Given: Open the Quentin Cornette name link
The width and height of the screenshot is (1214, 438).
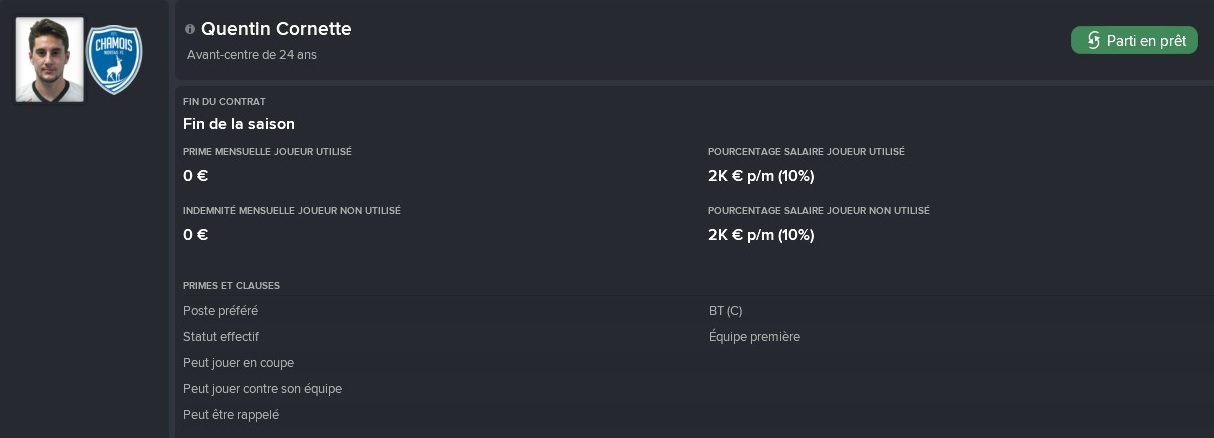Looking at the screenshot, I should (x=276, y=29).
